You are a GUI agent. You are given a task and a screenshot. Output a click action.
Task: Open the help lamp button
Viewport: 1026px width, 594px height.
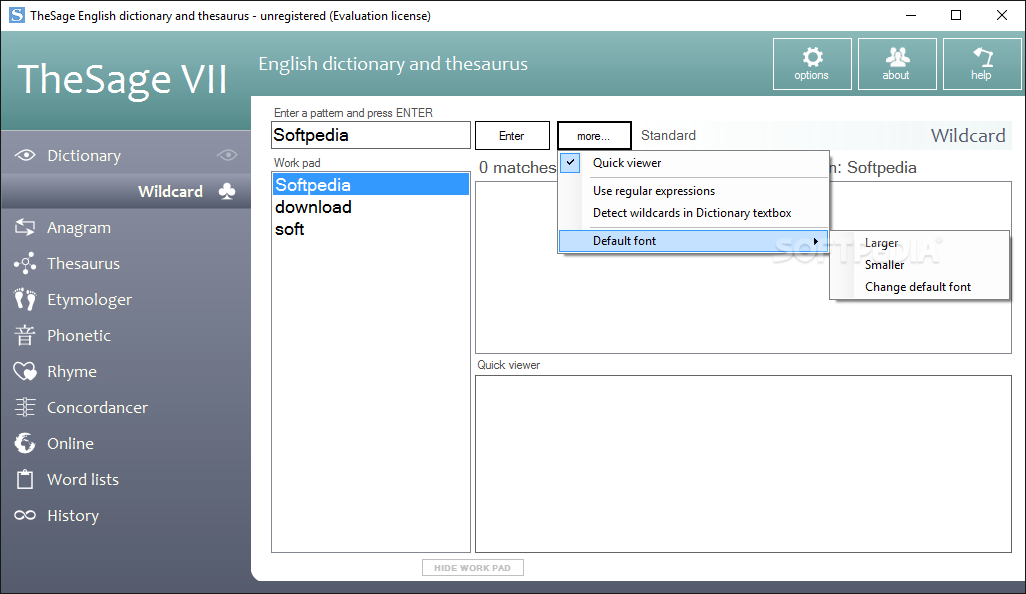[982, 63]
